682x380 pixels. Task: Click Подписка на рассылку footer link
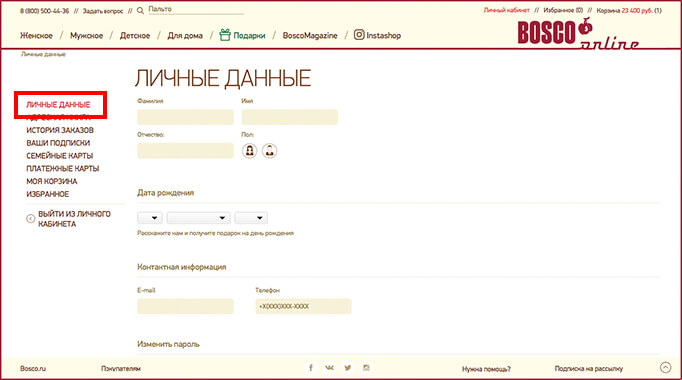coord(588,368)
